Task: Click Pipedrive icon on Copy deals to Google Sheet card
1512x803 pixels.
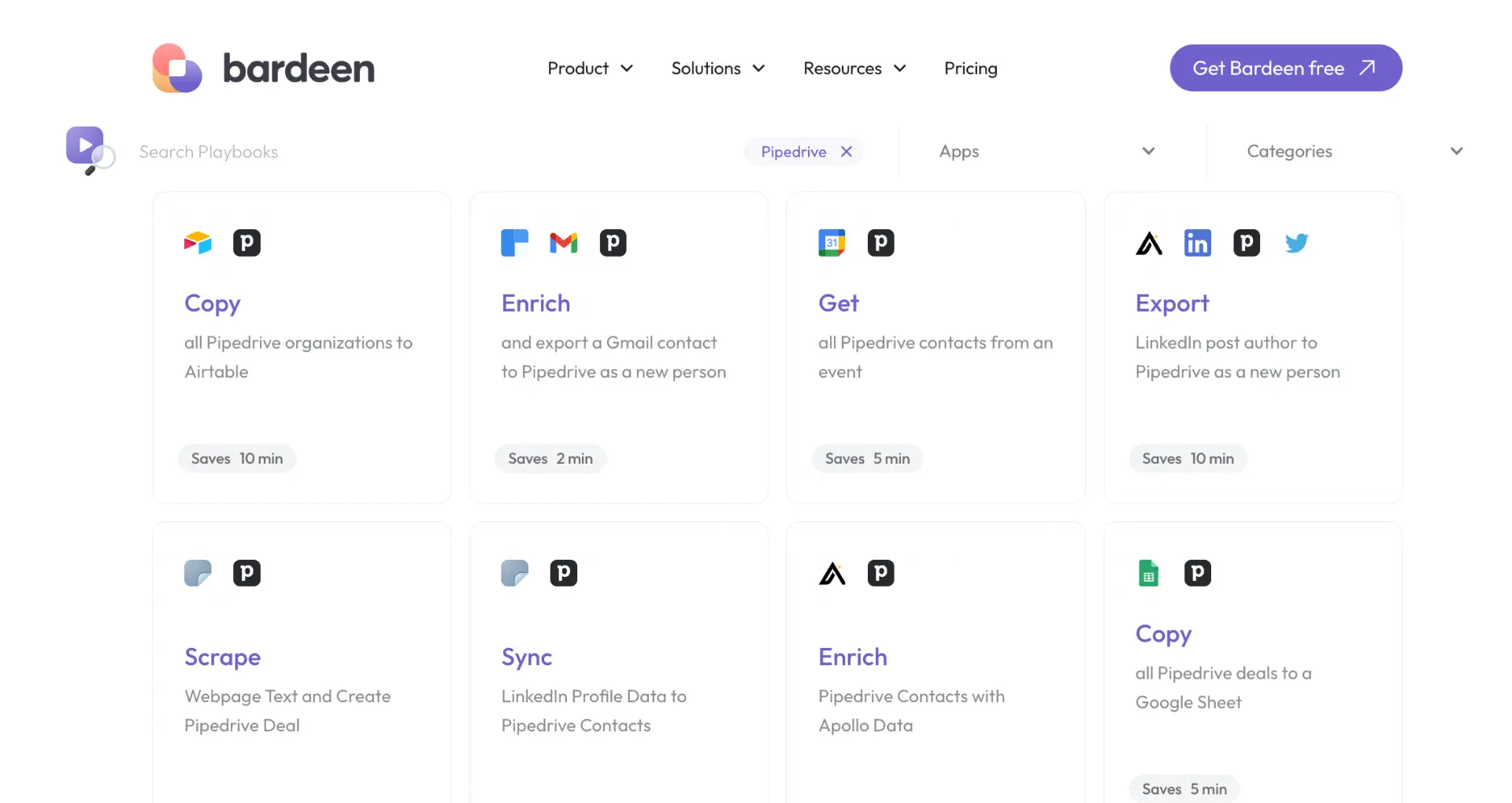Action: (1198, 573)
